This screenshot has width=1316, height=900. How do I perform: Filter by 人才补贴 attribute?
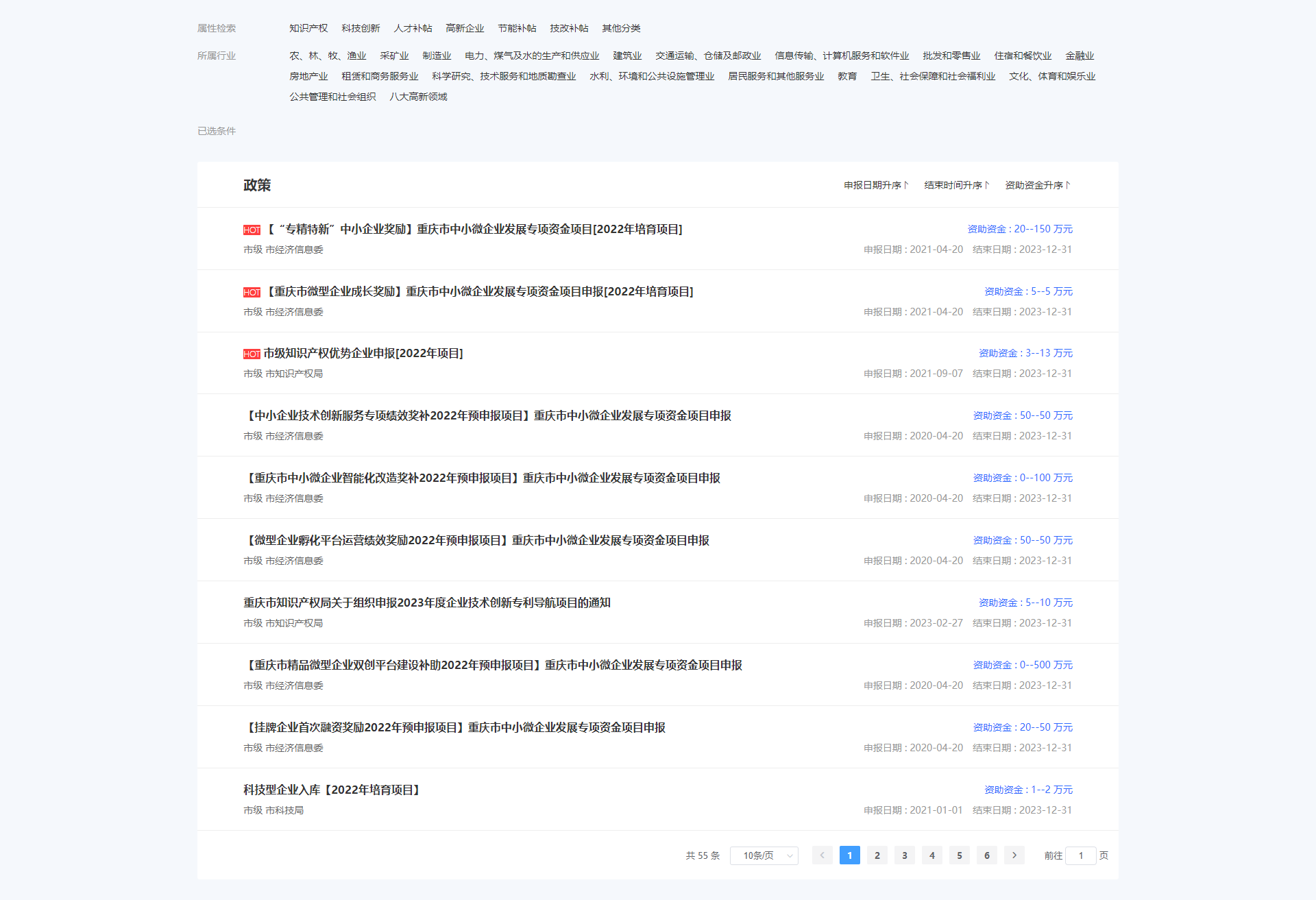[x=413, y=28]
